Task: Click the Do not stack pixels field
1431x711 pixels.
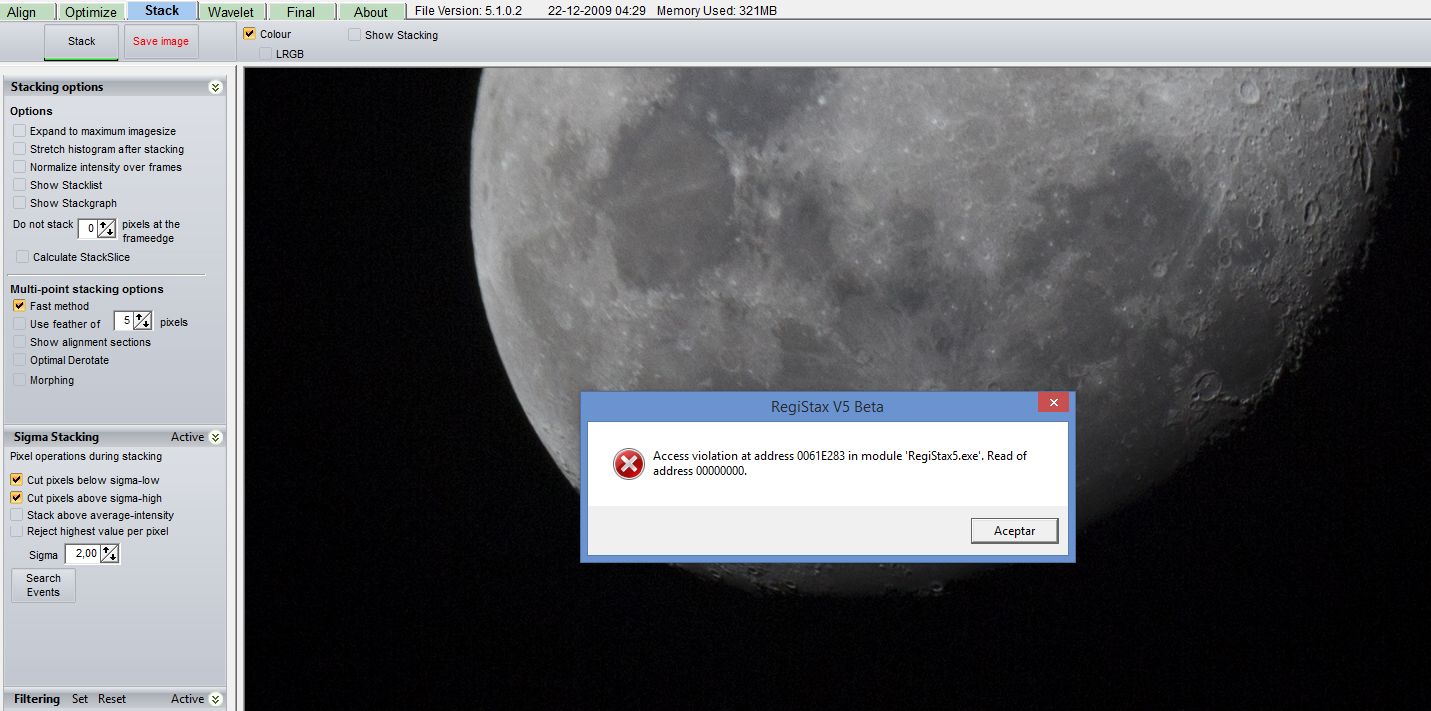Action: (88, 229)
